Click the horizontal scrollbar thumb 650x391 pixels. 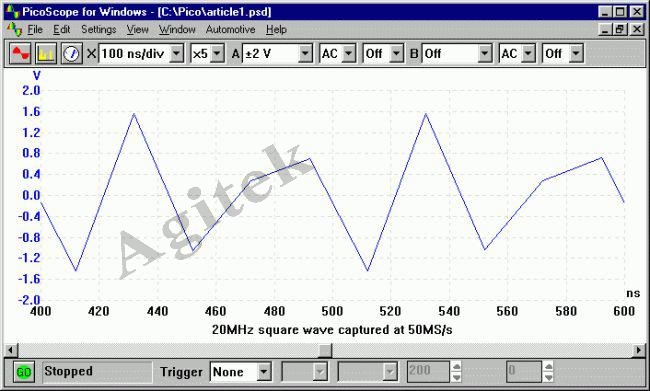point(325,350)
